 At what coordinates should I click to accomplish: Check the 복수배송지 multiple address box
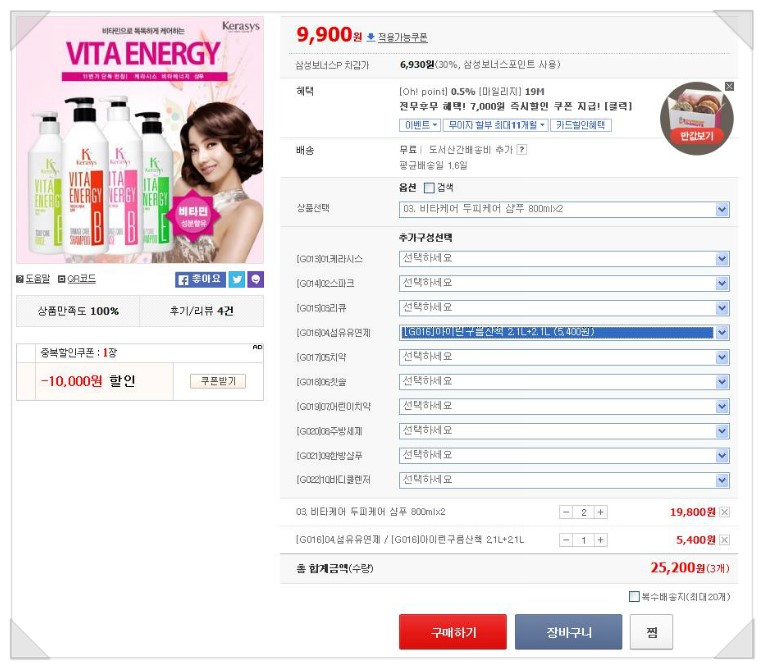click(634, 596)
